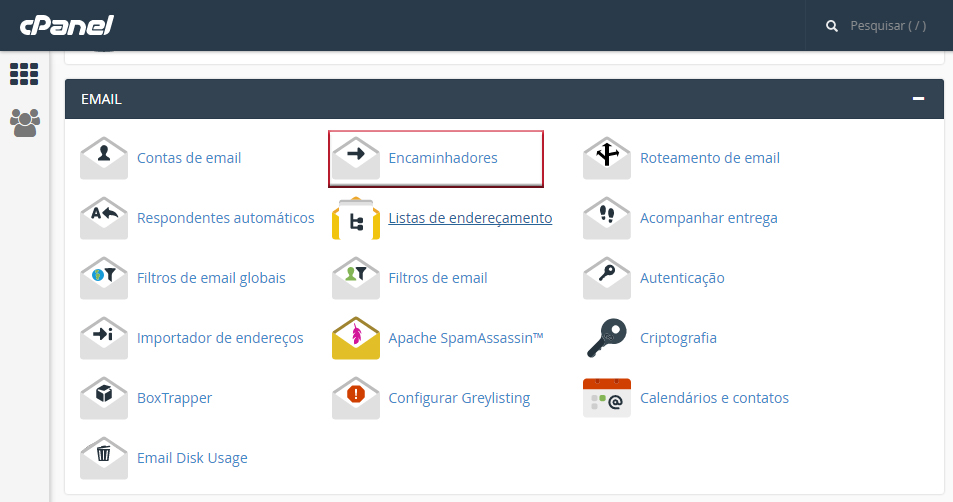
Task: Open the sidebar user manager icon
Action: 24,123
